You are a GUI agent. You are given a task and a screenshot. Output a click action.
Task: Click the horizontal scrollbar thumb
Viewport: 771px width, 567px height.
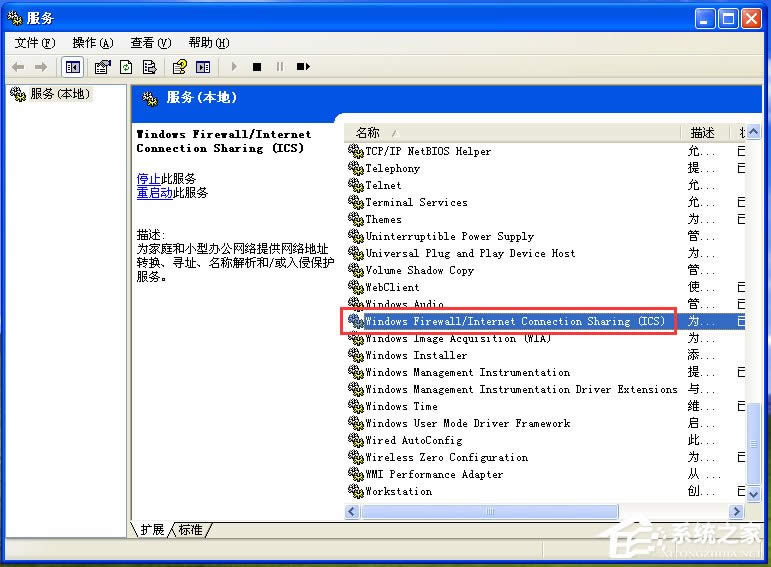(490, 511)
